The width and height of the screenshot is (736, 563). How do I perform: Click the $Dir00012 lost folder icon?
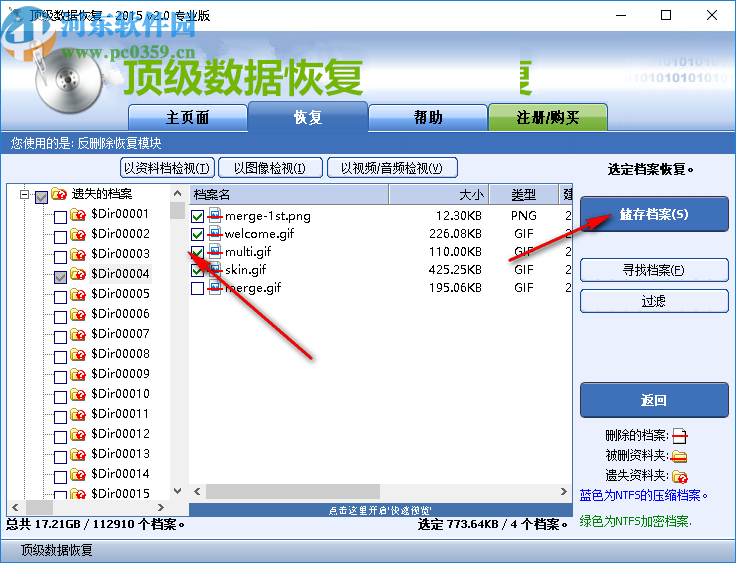click(78, 434)
